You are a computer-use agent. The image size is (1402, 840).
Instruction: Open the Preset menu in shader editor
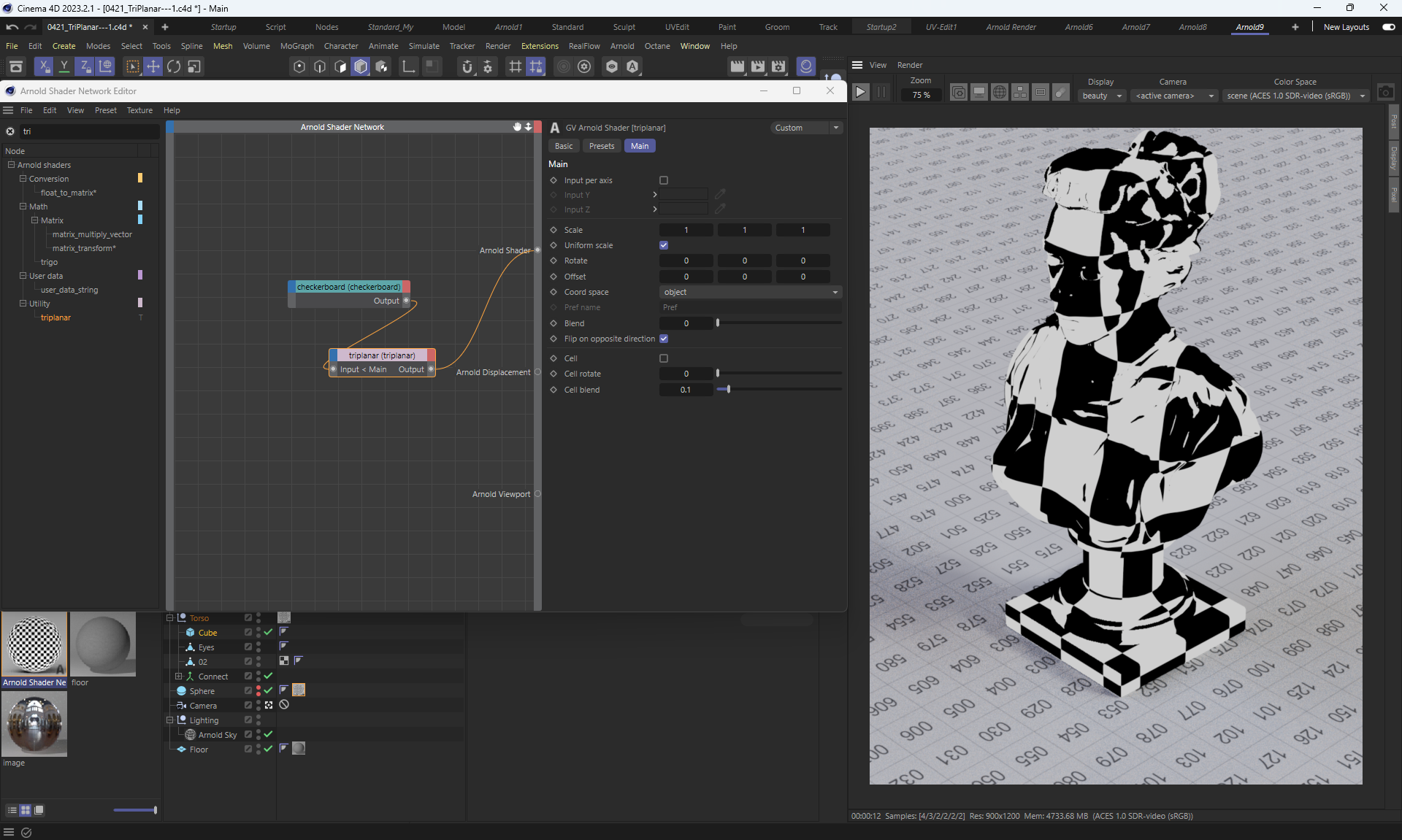coord(105,110)
